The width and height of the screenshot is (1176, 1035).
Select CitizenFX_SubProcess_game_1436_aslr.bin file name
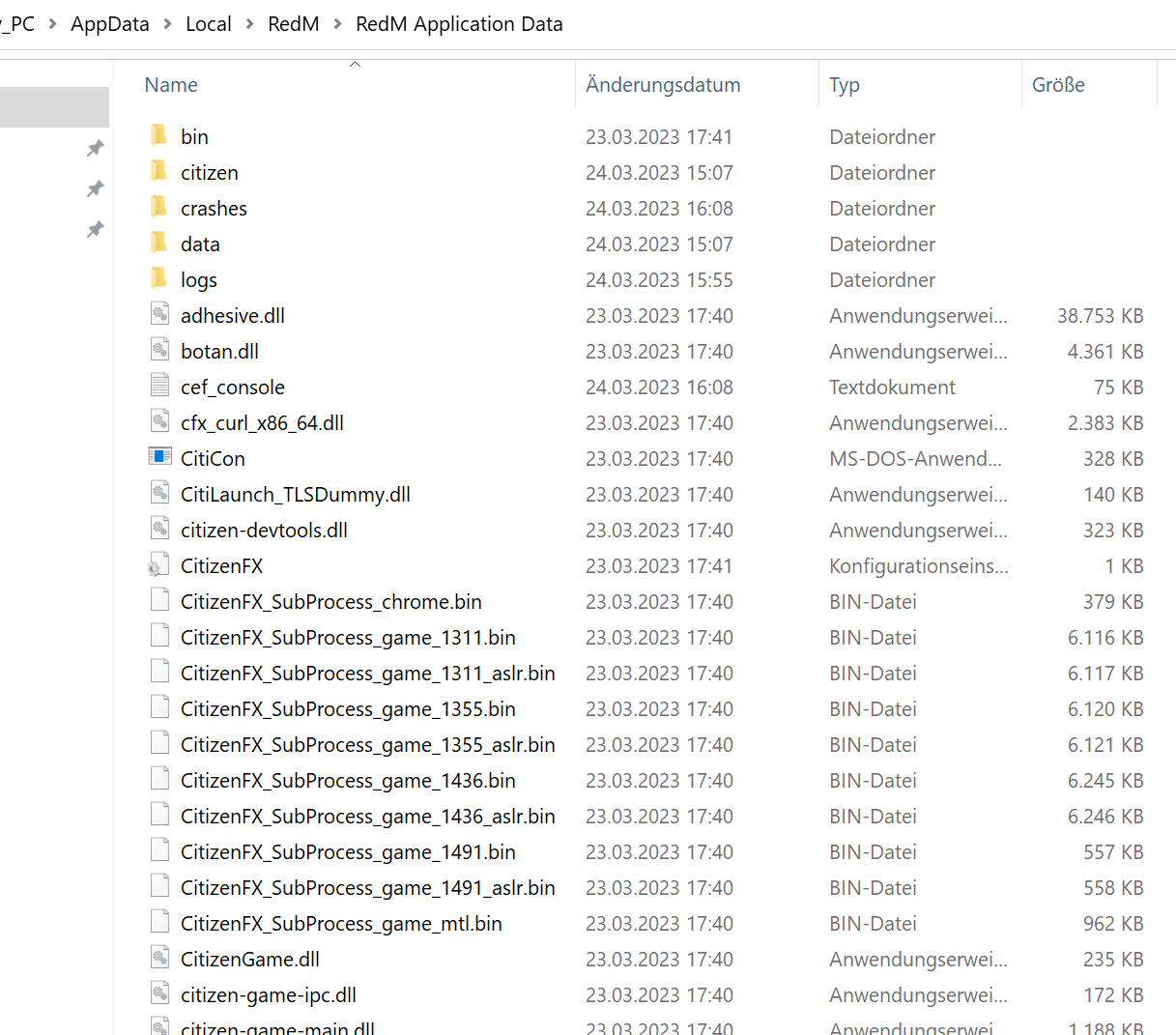pos(368,816)
